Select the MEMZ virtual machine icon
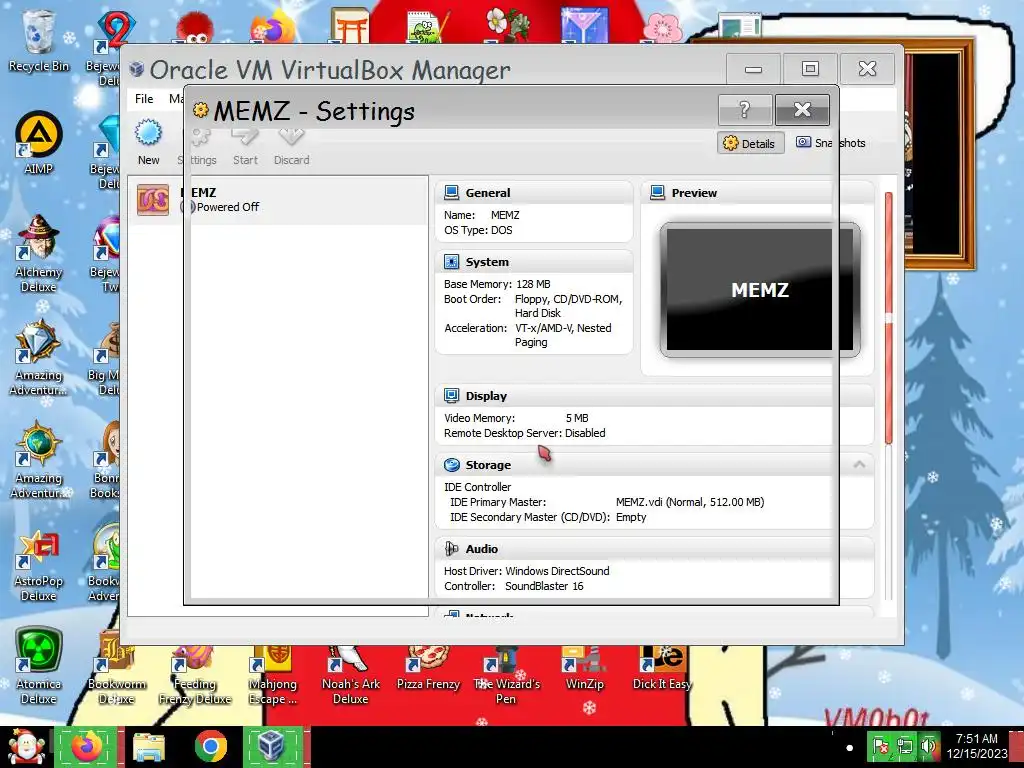This screenshot has height=768, width=1024. coord(153,200)
